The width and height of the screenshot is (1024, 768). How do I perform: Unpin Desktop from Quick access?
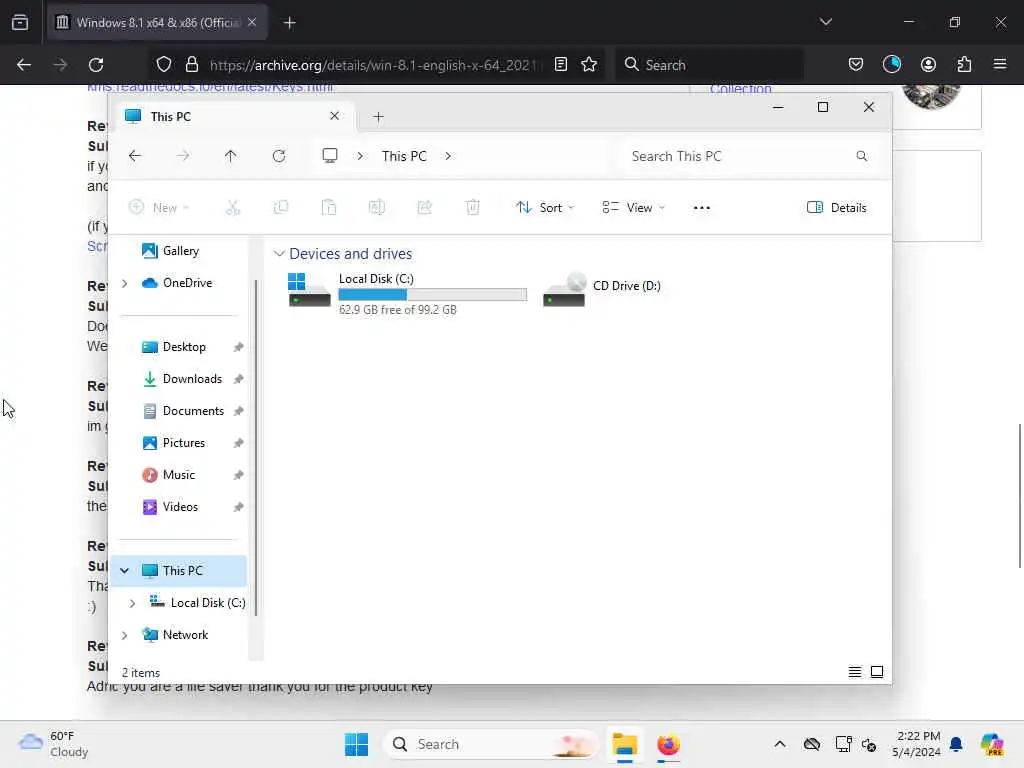pos(238,347)
